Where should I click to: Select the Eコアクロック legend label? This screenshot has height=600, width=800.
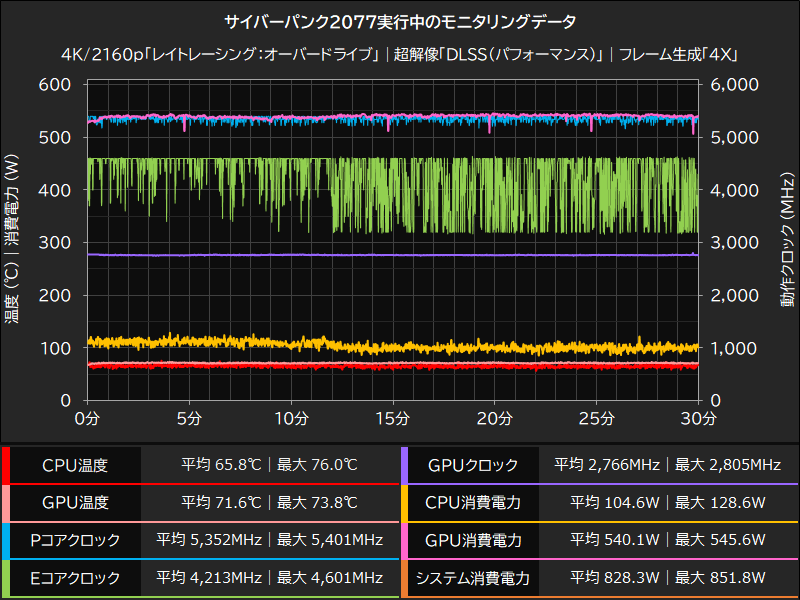pyautogui.click(x=75, y=577)
